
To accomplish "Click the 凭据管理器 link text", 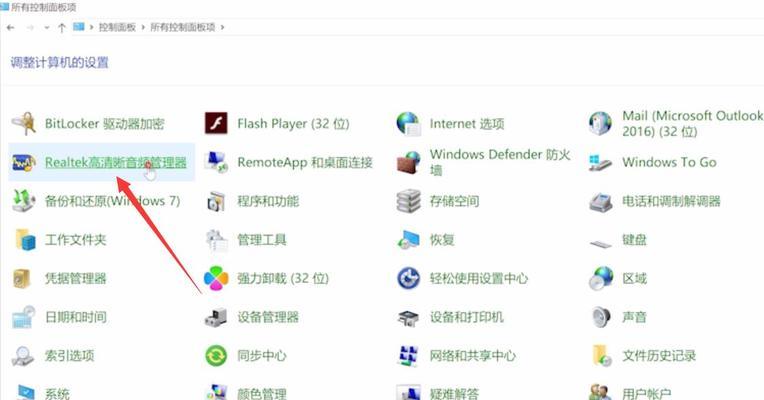I will coord(76,278).
